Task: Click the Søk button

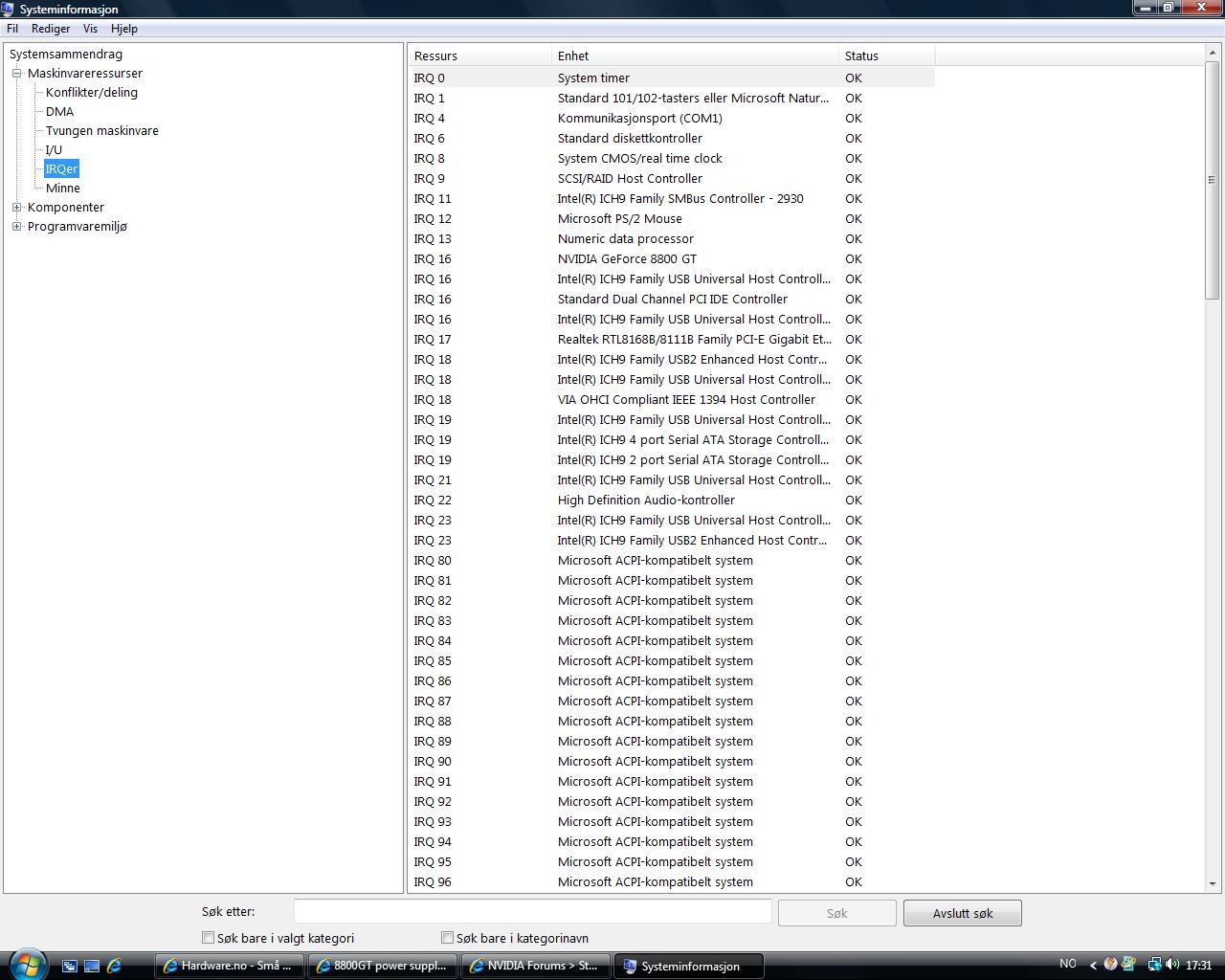Action: click(837, 913)
